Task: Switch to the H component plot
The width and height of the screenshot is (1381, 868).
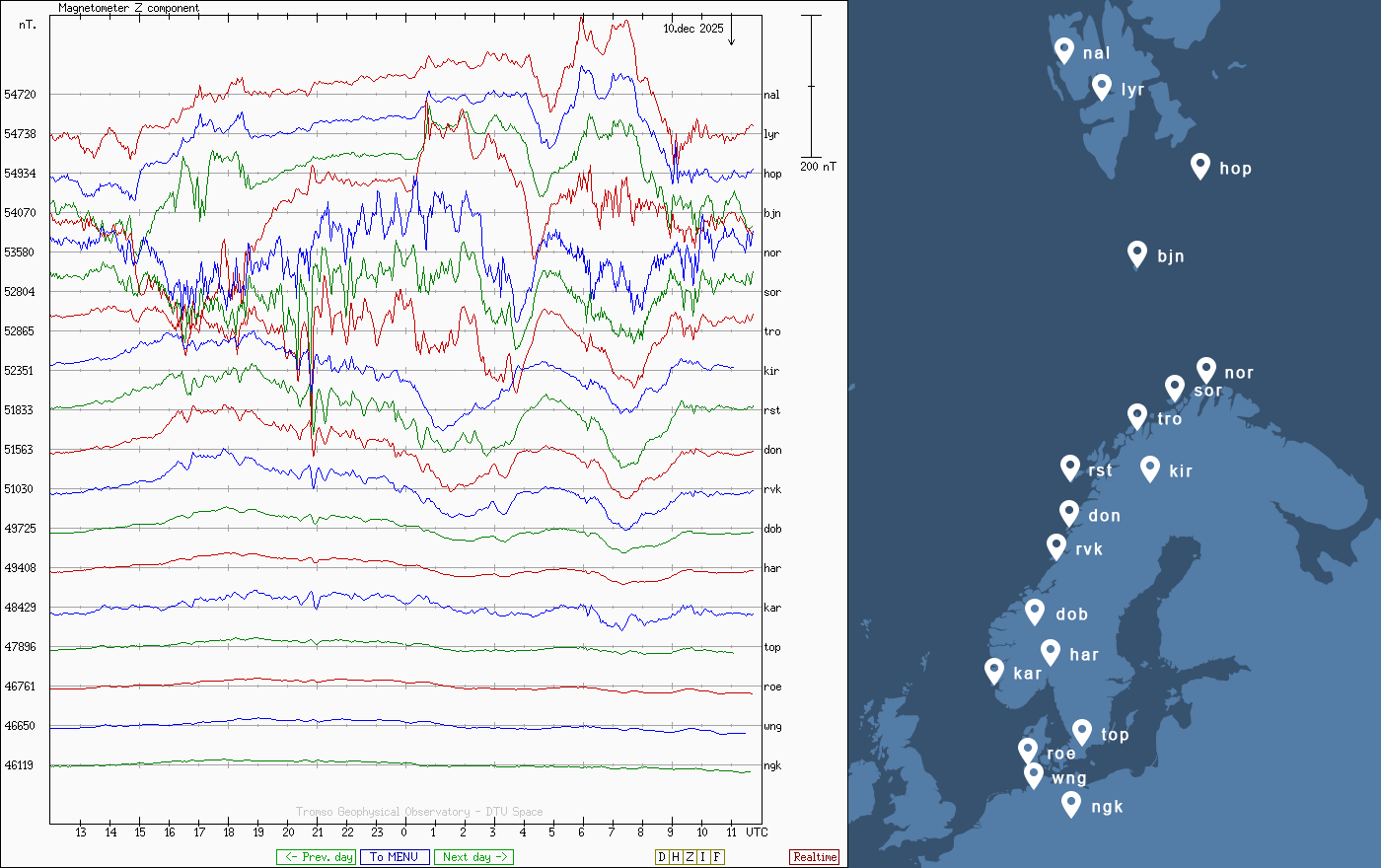Action: click(x=676, y=857)
